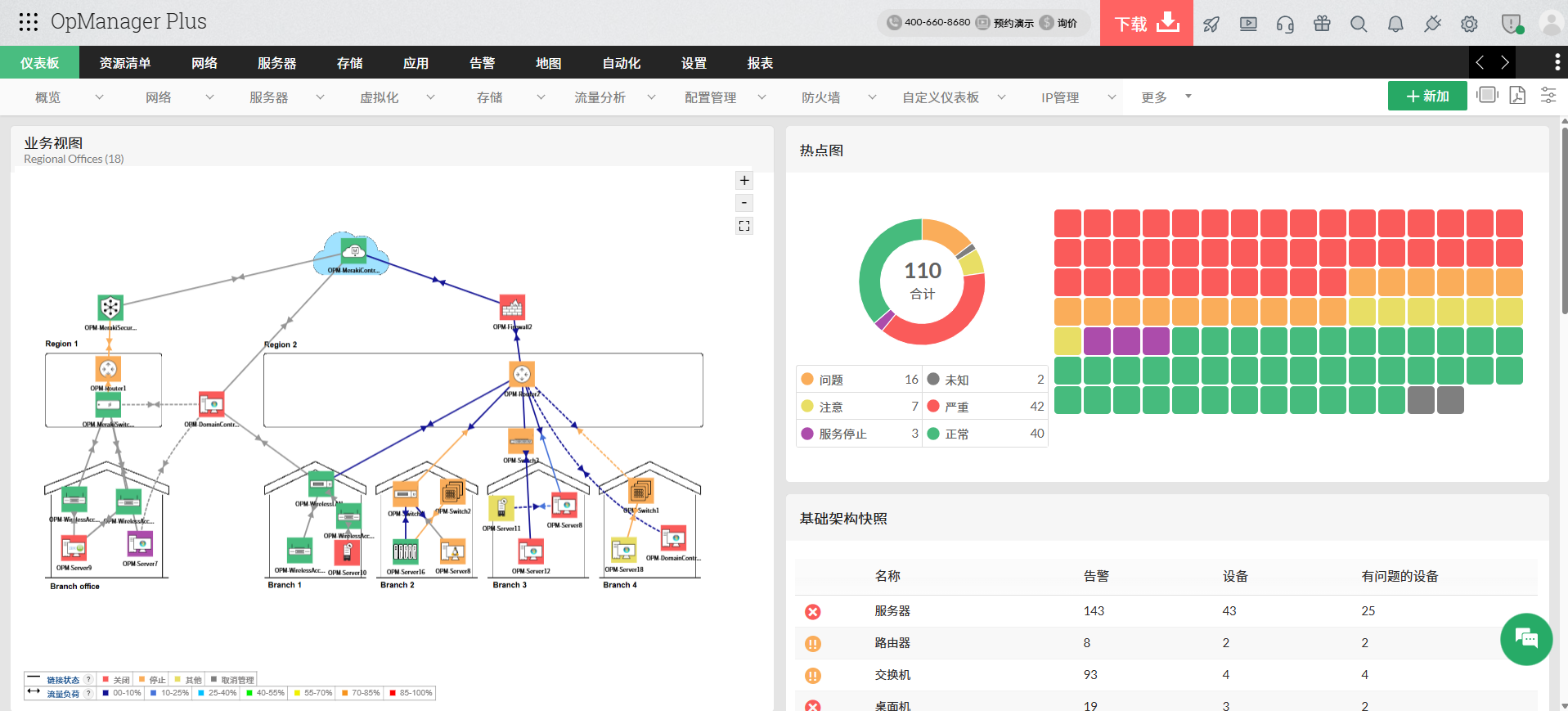1568x711 pixels.
Task: Click the headset support icon
Action: tap(1285, 24)
